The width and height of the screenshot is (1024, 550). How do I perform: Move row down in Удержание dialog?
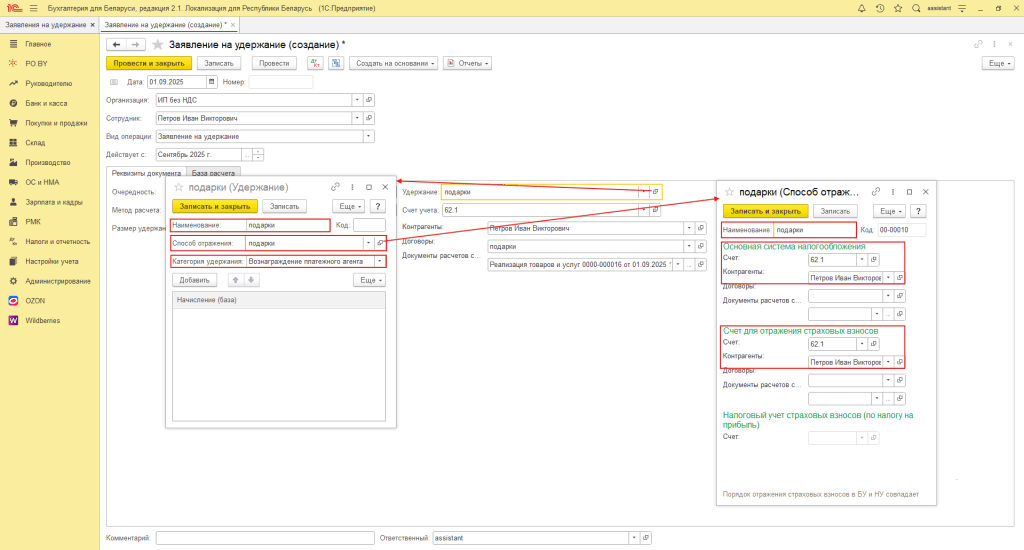tap(251, 280)
